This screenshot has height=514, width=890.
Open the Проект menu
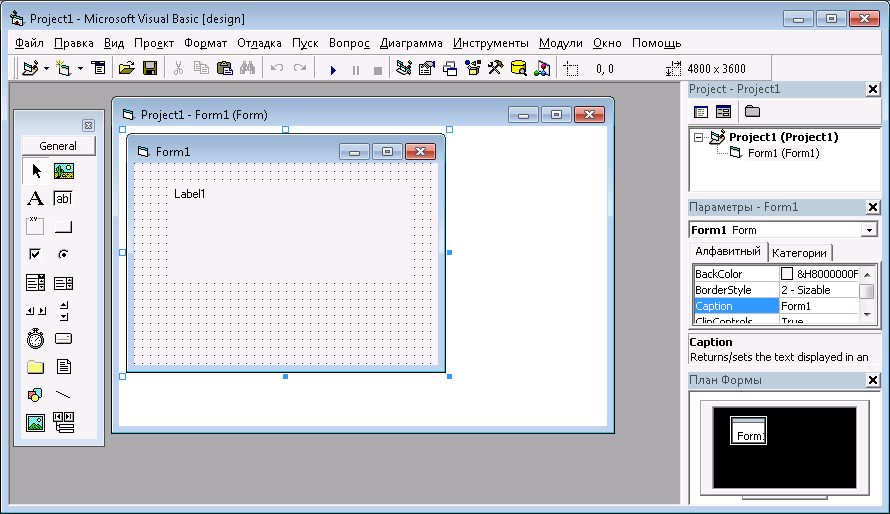(x=154, y=43)
